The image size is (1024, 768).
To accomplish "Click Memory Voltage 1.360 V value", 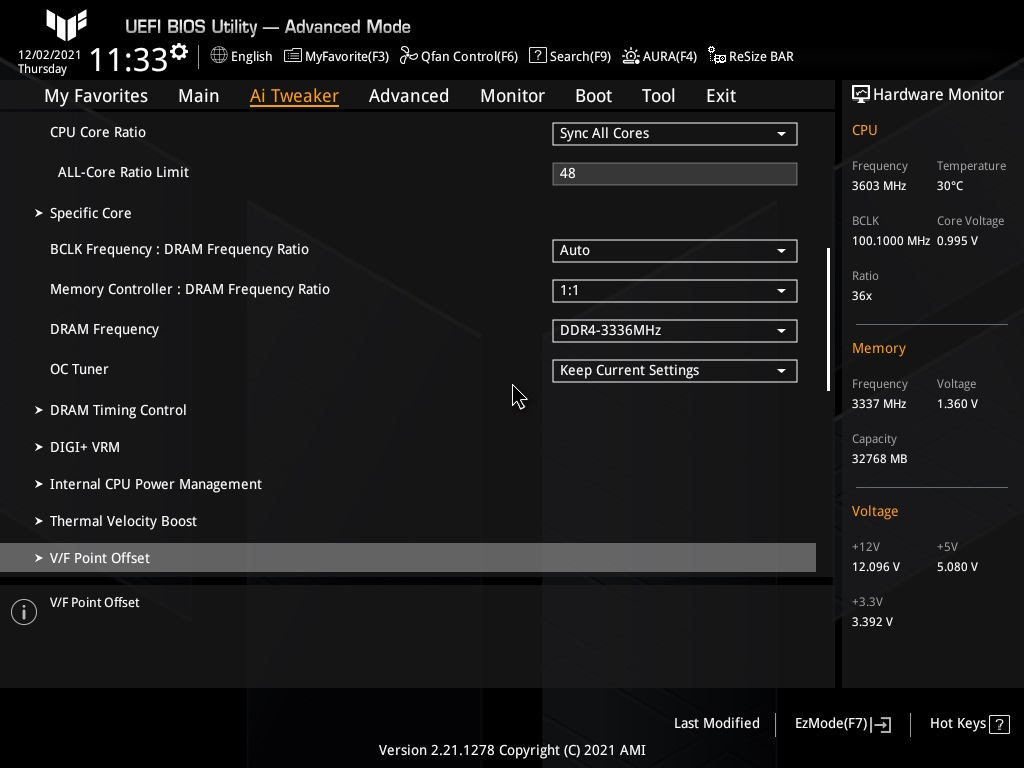I will pos(957,404).
